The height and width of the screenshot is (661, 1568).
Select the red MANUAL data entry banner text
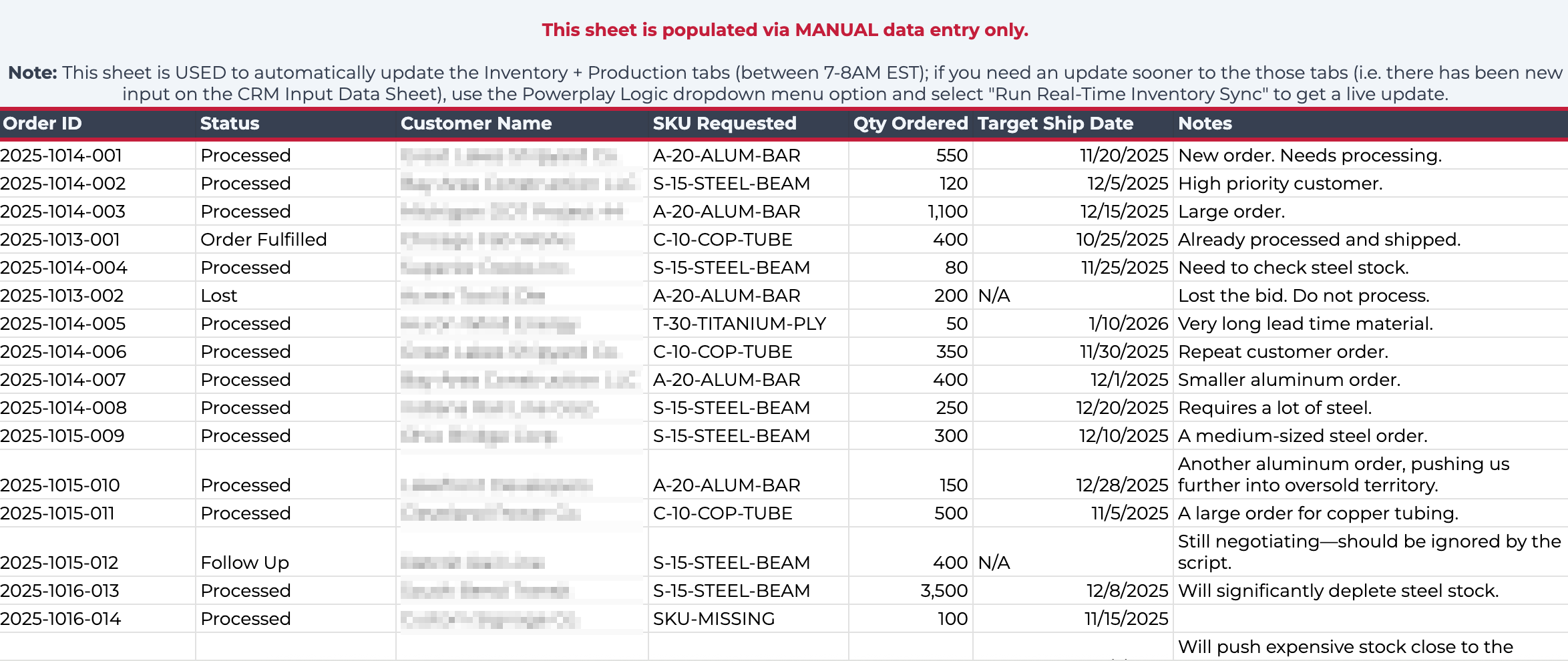785,30
